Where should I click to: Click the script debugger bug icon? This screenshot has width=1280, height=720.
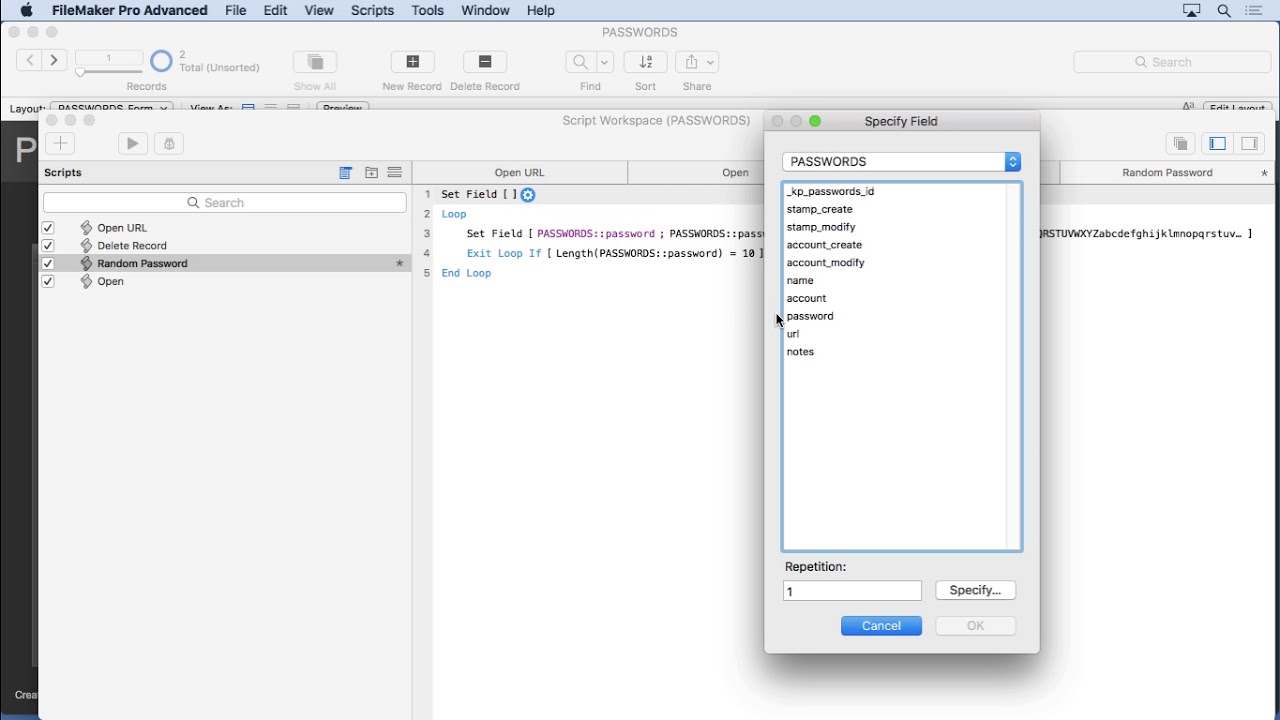pyautogui.click(x=169, y=144)
